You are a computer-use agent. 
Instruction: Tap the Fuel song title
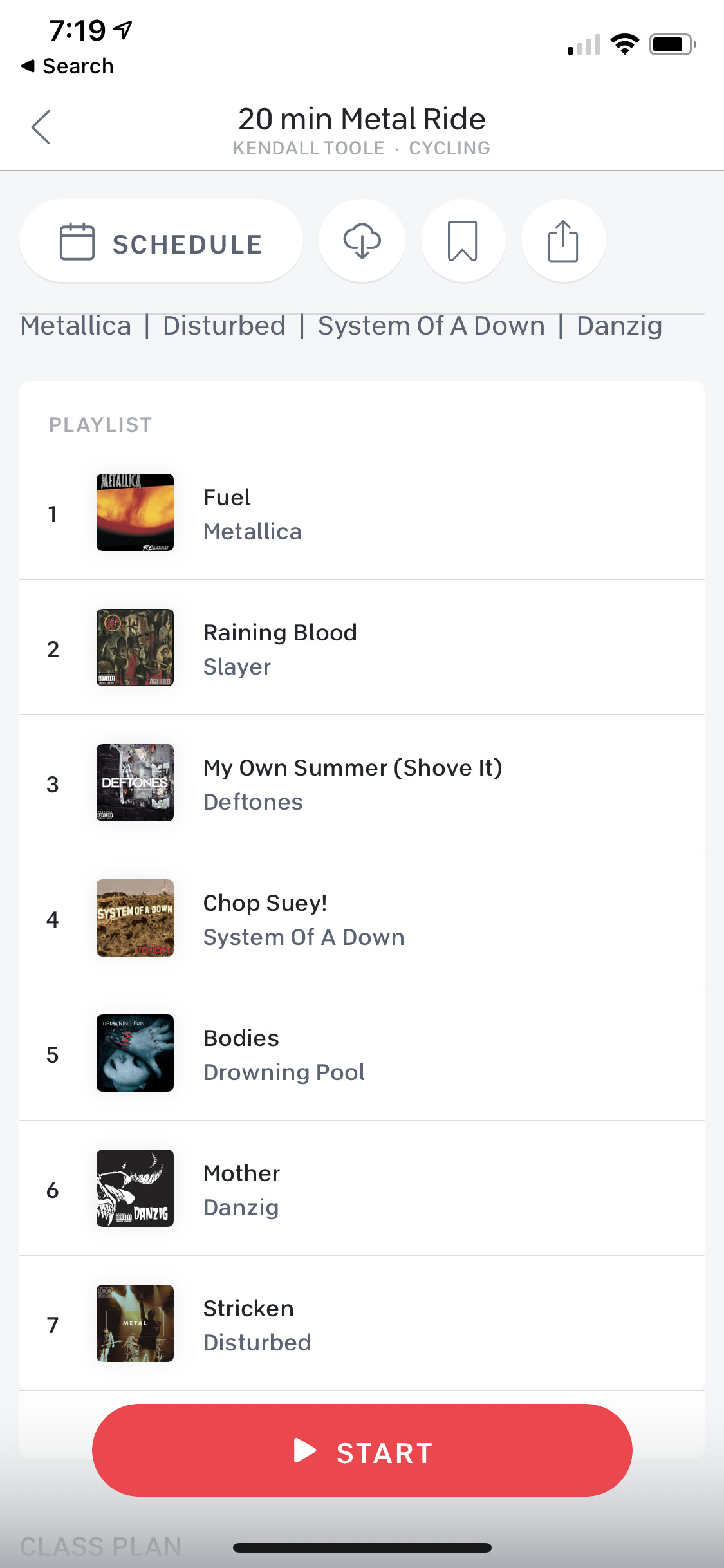(227, 498)
